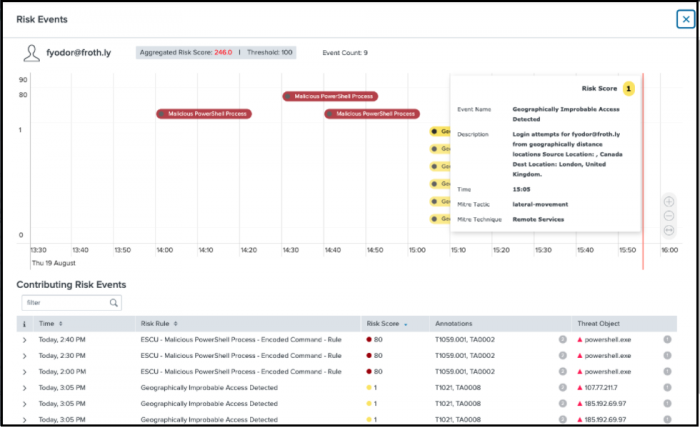Click threat object count badge in 2:30 PM row
Image resolution: width=700 pixels, height=428 pixels.
[x=667, y=356]
